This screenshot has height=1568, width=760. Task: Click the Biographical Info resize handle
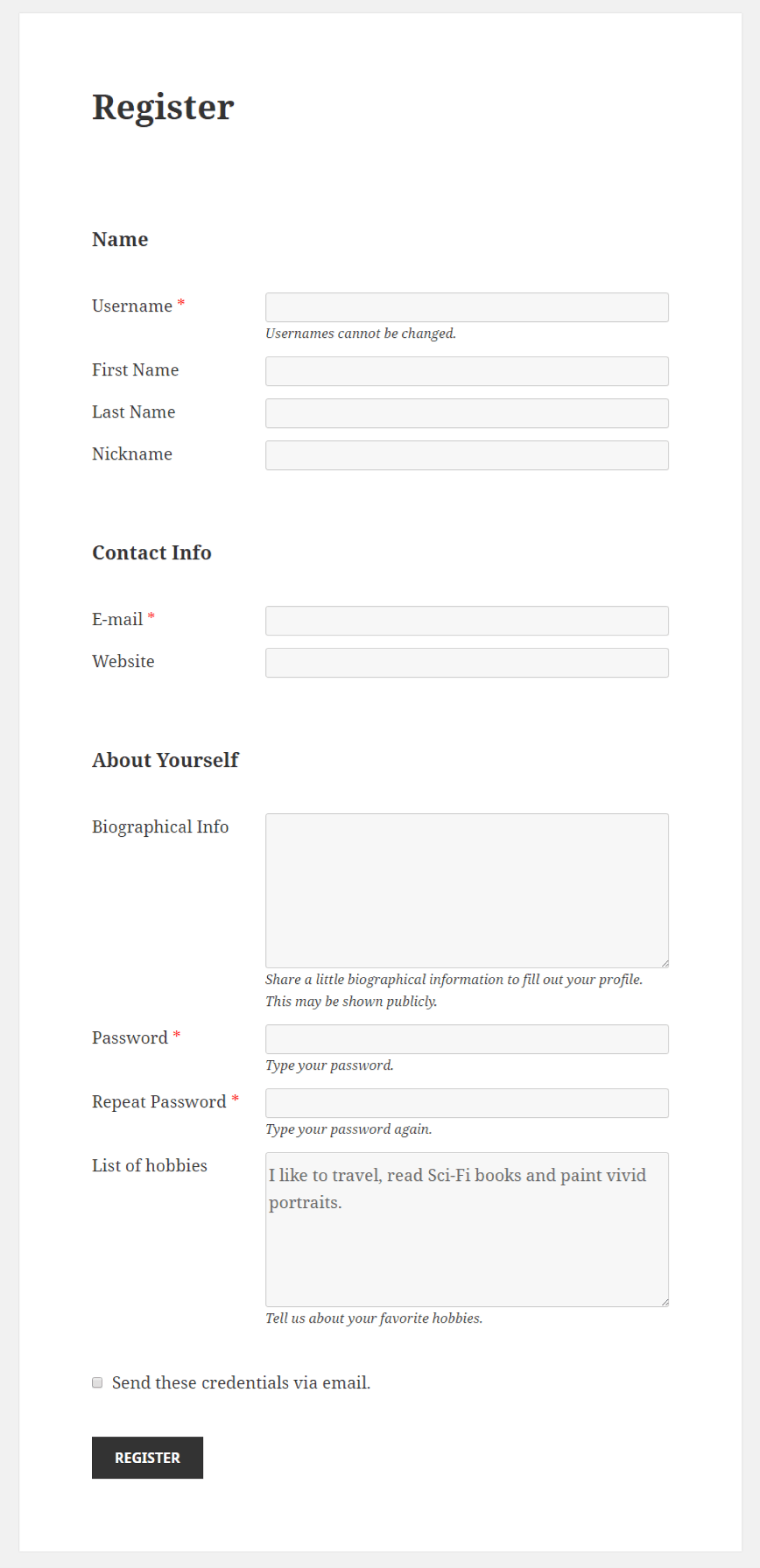click(x=665, y=963)
